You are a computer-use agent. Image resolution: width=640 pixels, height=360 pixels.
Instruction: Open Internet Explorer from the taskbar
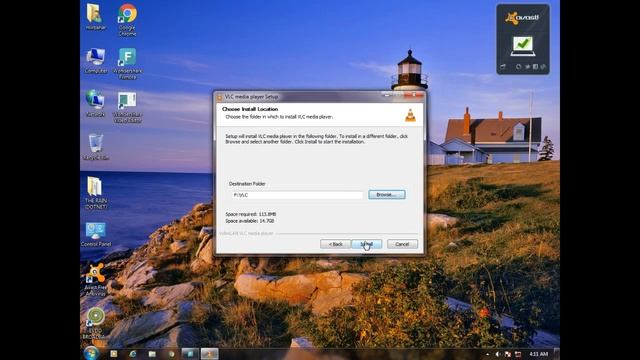point(133,354)
